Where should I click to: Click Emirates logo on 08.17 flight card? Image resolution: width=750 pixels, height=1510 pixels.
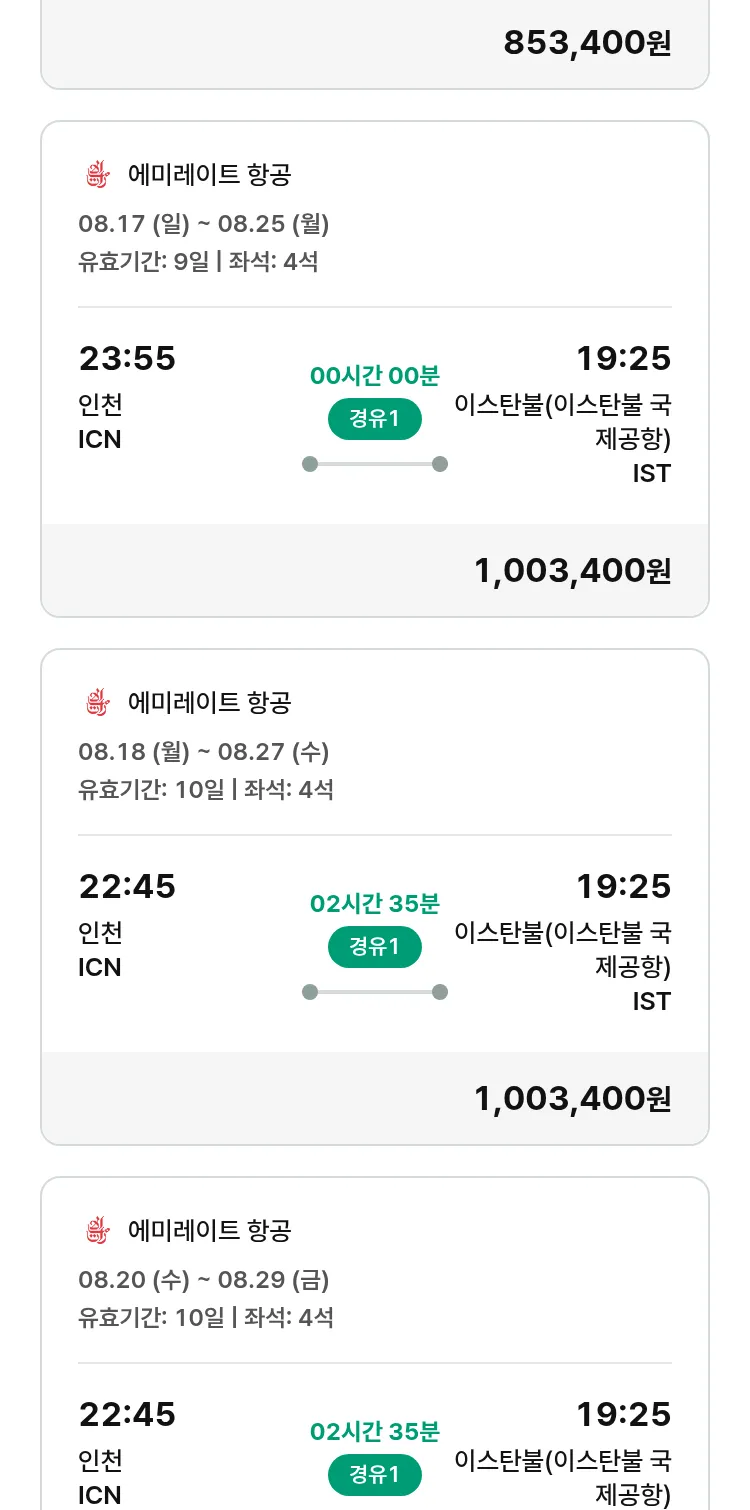point(96,175)
